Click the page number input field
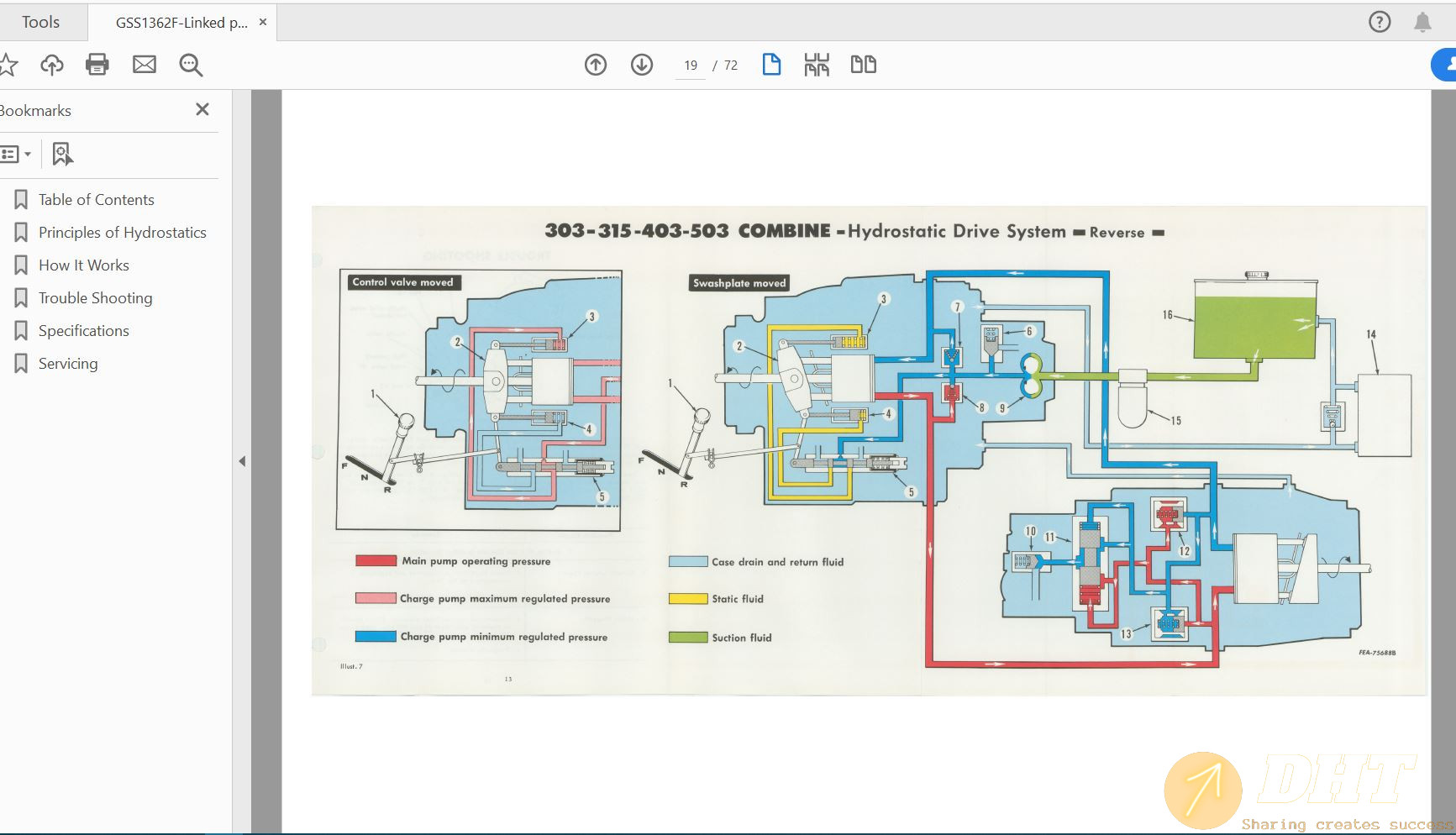Viewport: 1456px width, 835px height. tap(691, 66)
